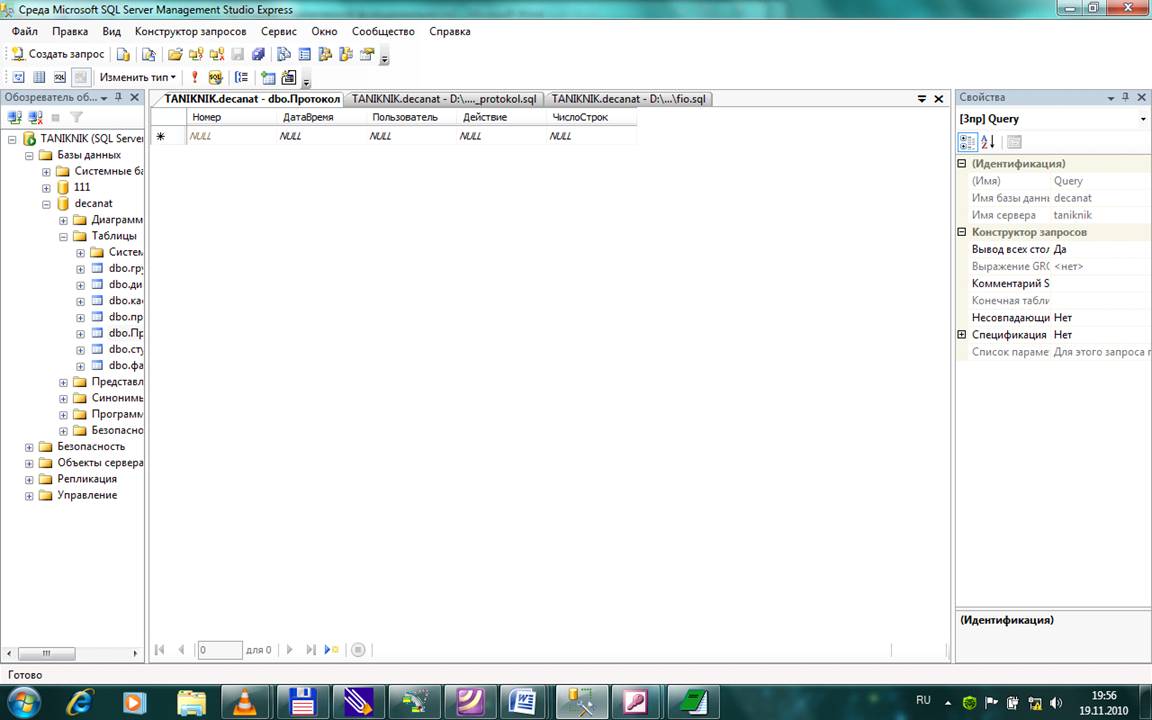Click the add table icon in toolbar
This screenshot has height=720, width=1152.
click(x=268, y=77)
